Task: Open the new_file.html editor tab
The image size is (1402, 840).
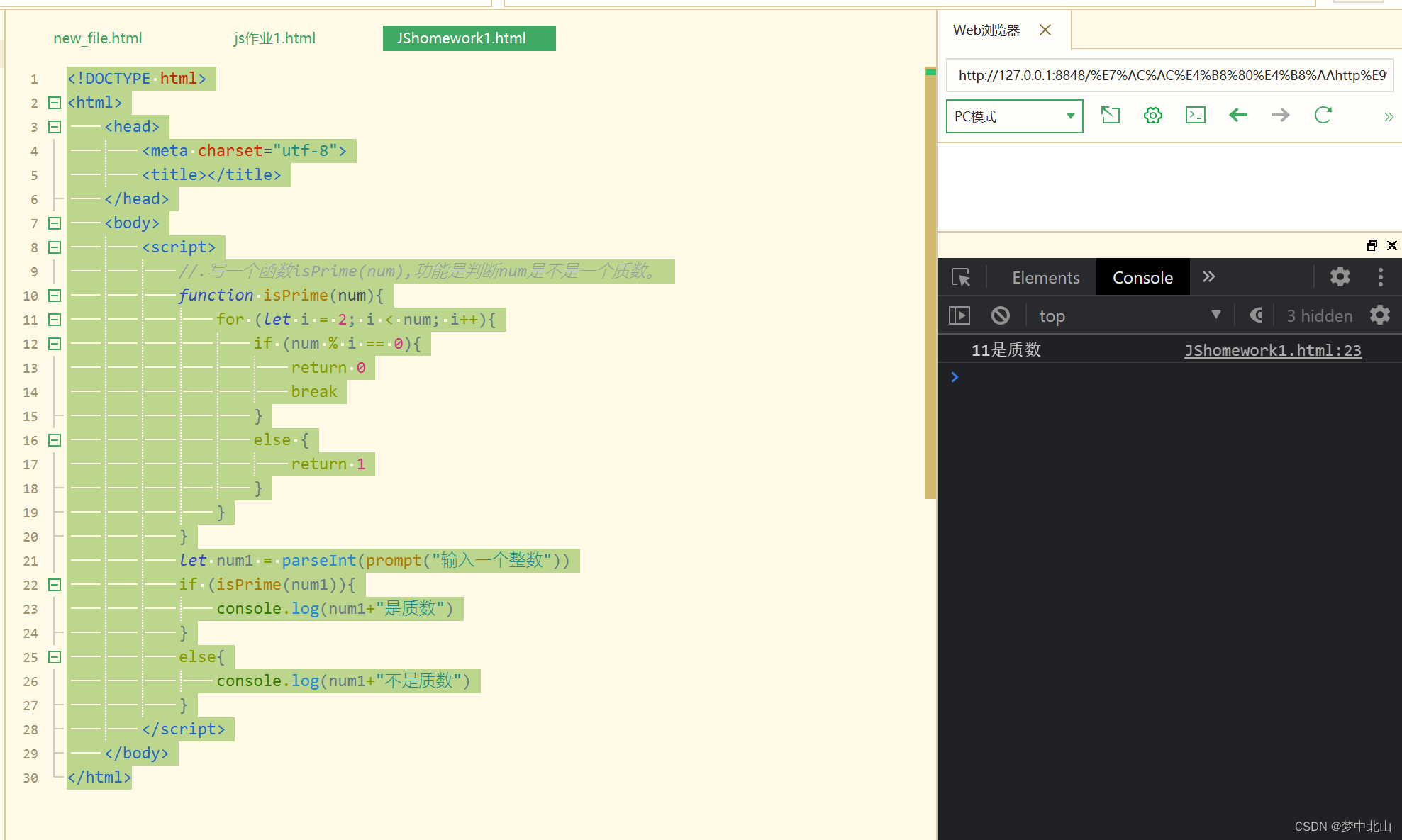Action: point(98,38)
